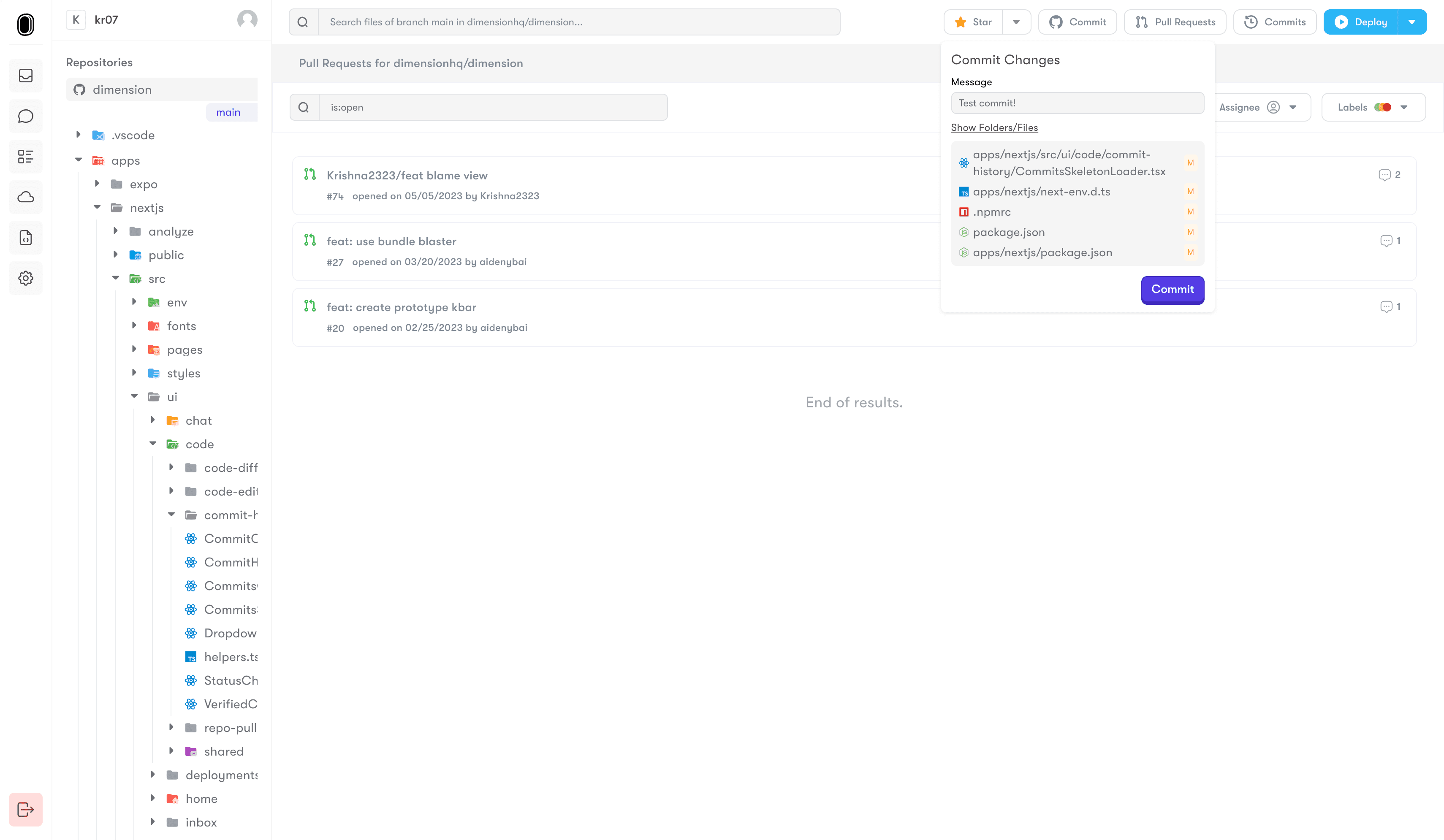Open the settings gear icon in sidebar
The height and width of the screenshot is (840, 1444).
coord(26,279)
